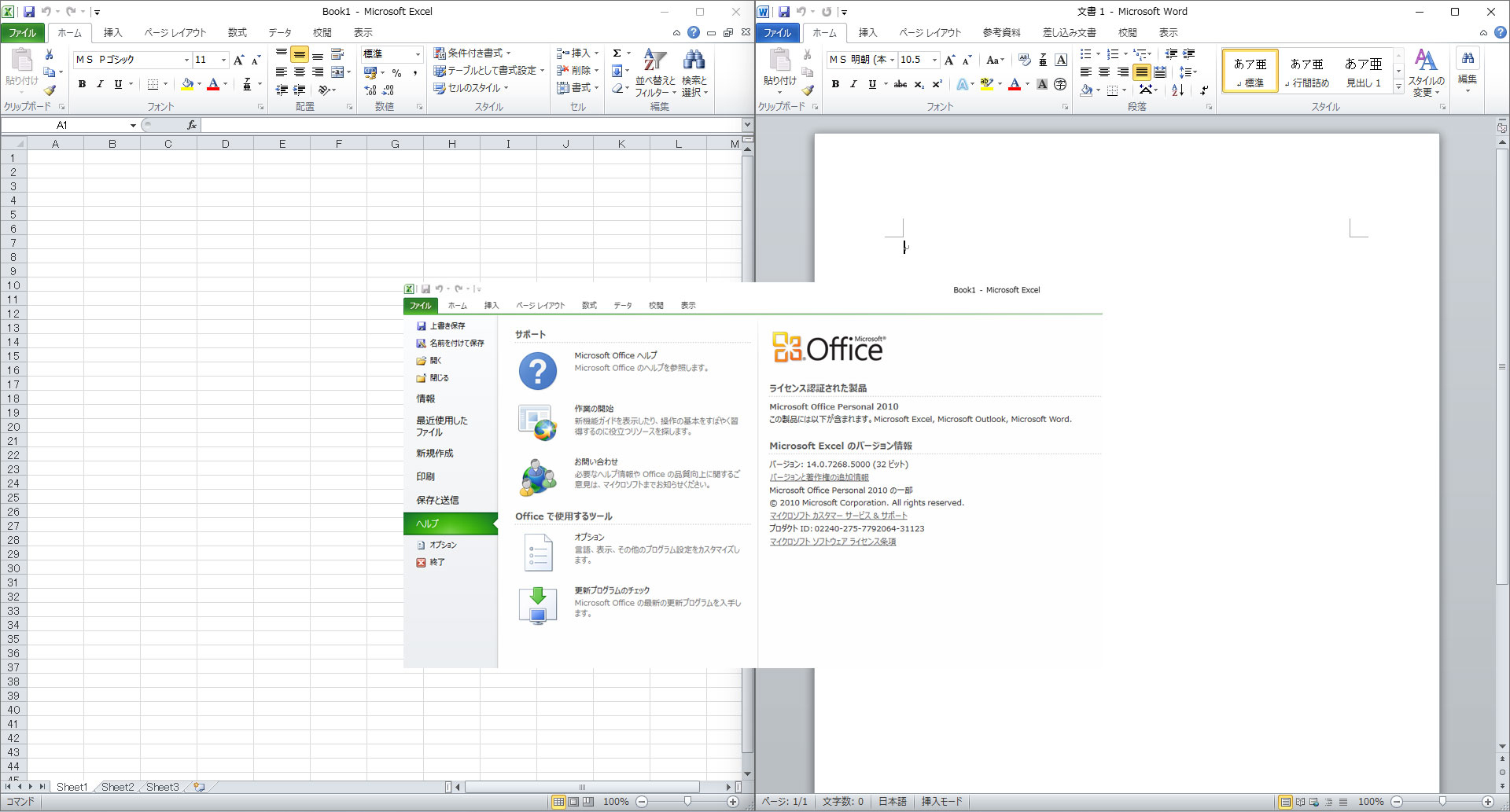Click Word text highlight yellow swatch
This screenshot has width=1510, height=812.
pos(987,84)
